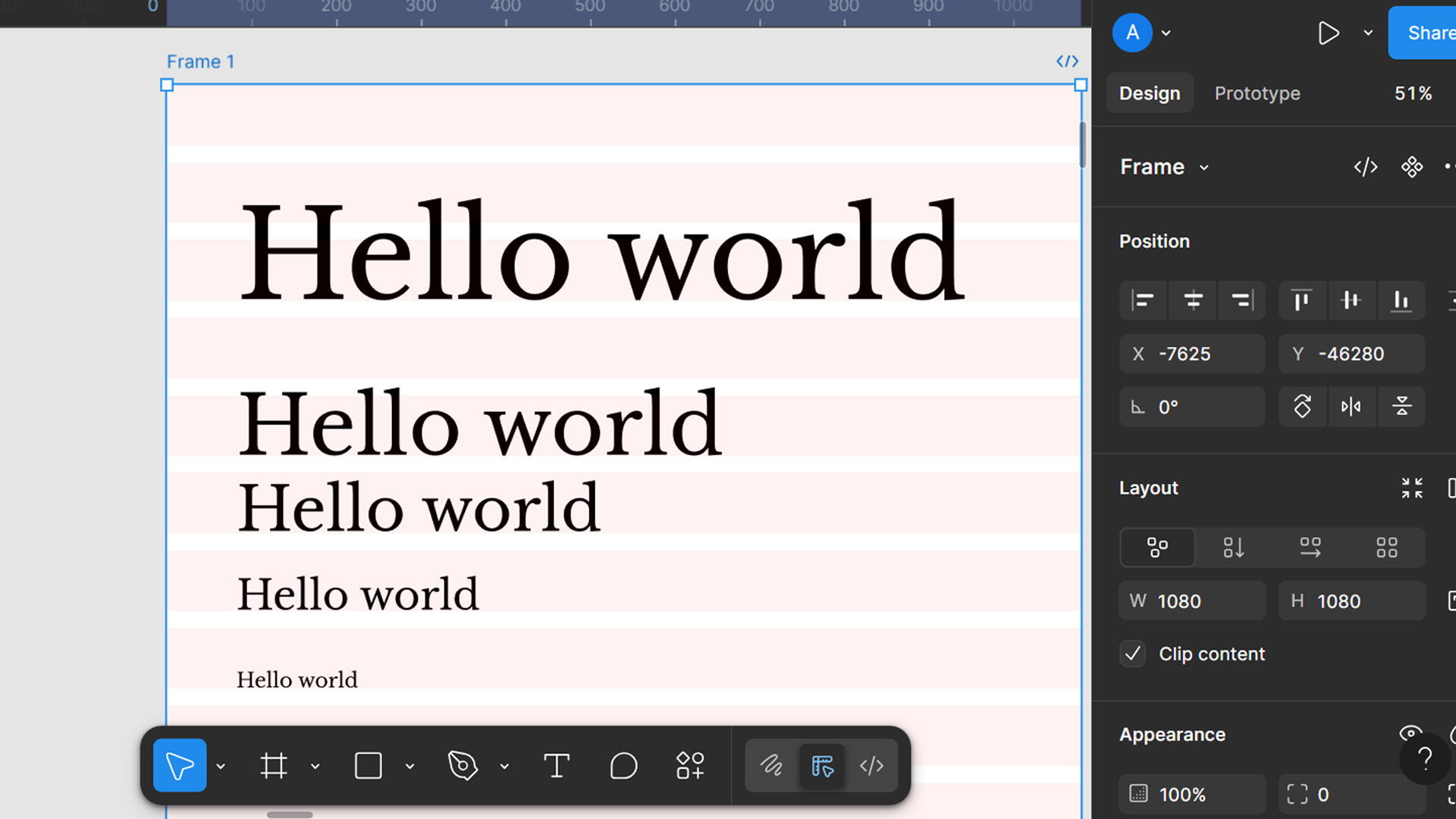Enable vertical auto layout in Layout section
Viewport: 1456px width, 819px height.
tap(1233, 548)
